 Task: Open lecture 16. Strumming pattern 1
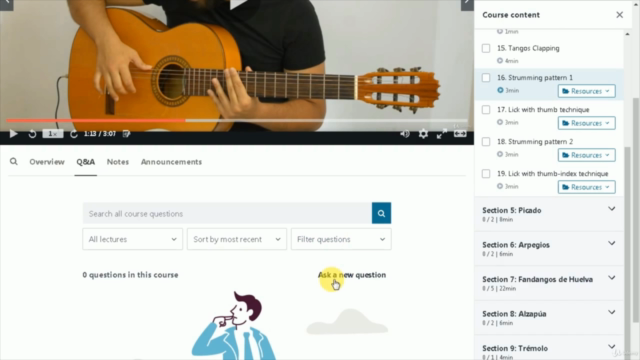tap(535, 78)
